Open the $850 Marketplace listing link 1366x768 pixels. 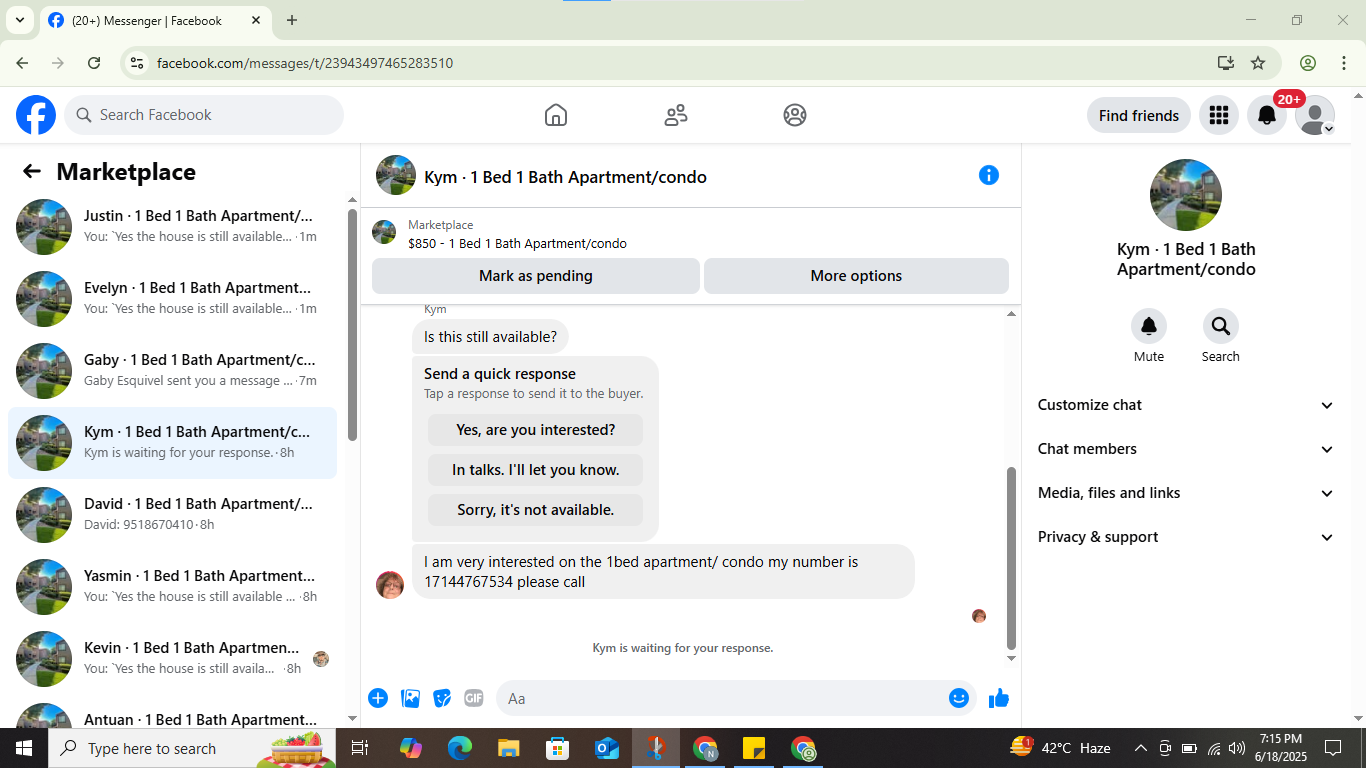pyautogui.click(x=517, y=243)
